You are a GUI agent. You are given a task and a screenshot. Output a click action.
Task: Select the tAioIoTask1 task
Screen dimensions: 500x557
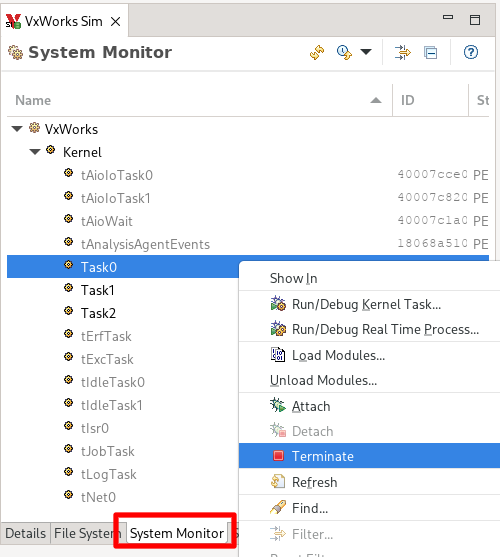pos(115,198)
